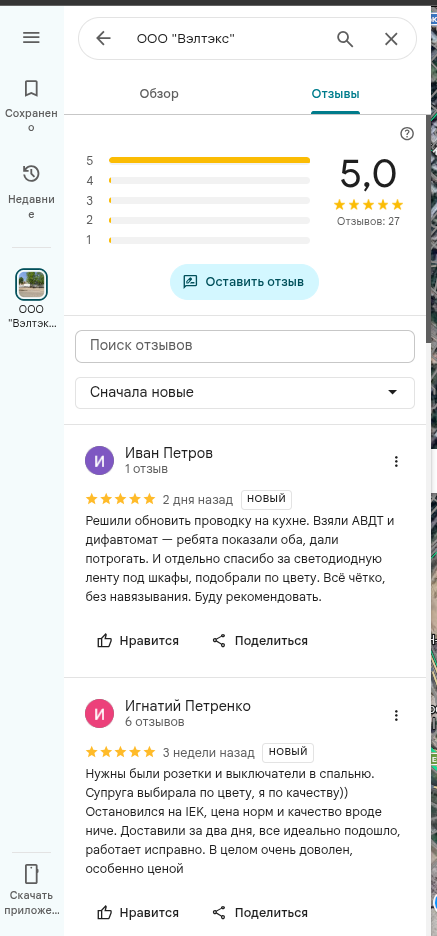Share Иван Петров's review

[x=260, y=641]
